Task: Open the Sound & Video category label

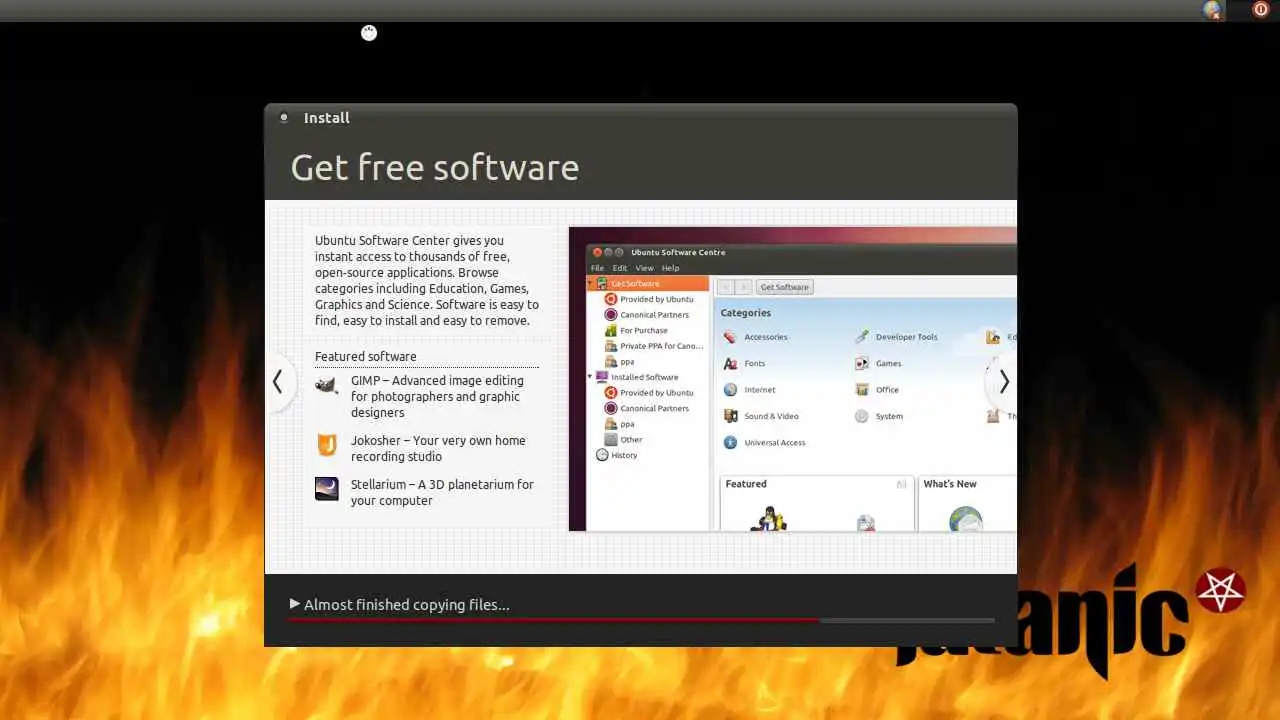Action: [771, 416]
